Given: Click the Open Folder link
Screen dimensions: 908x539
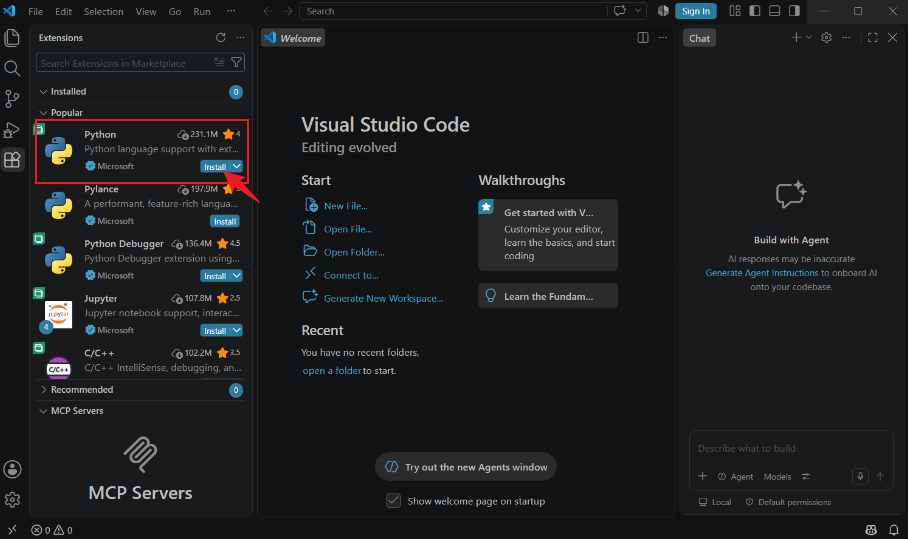Looking at the screenshot, I should 354,252.
